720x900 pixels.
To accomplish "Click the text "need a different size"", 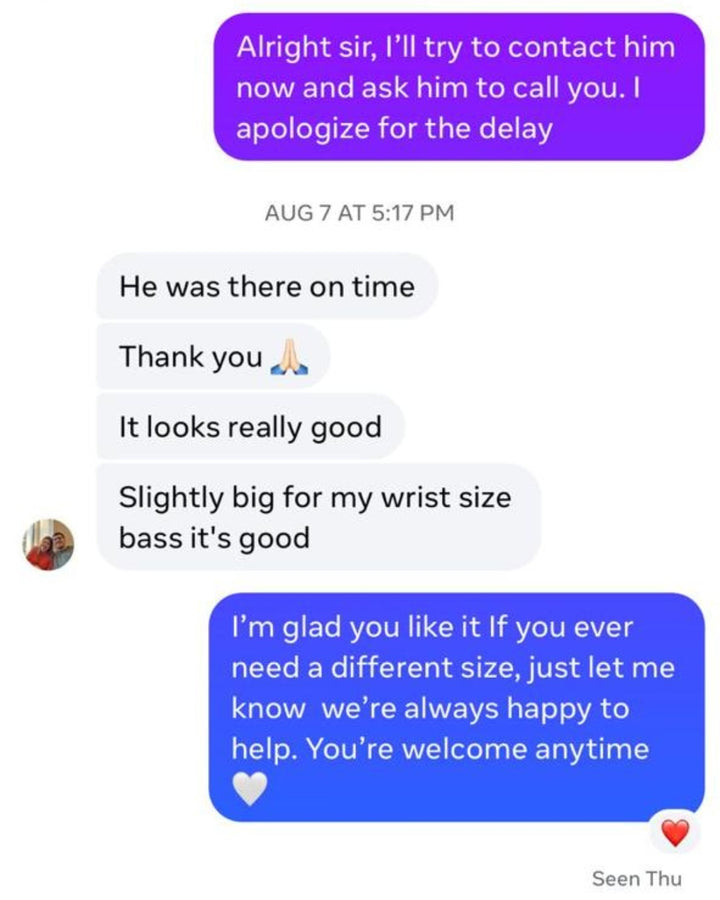I will (x=376, y=668).
